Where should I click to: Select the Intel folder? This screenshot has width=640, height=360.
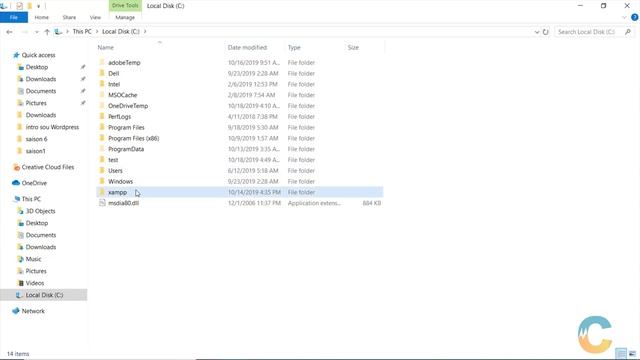coord(114,84)
